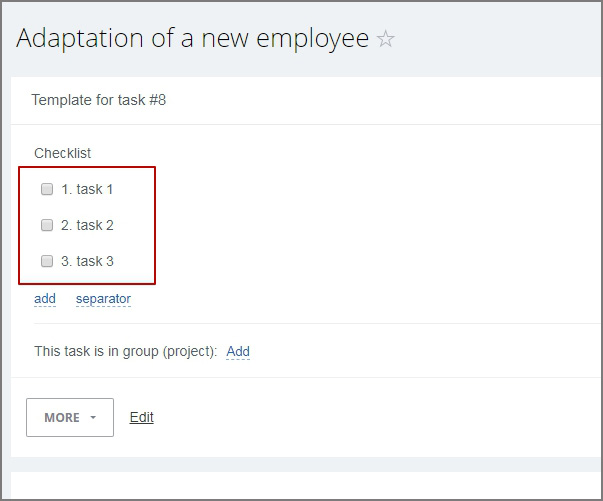Click the '3. task 3' item text
Screen dimensions: 603x501
click(87, 261)
